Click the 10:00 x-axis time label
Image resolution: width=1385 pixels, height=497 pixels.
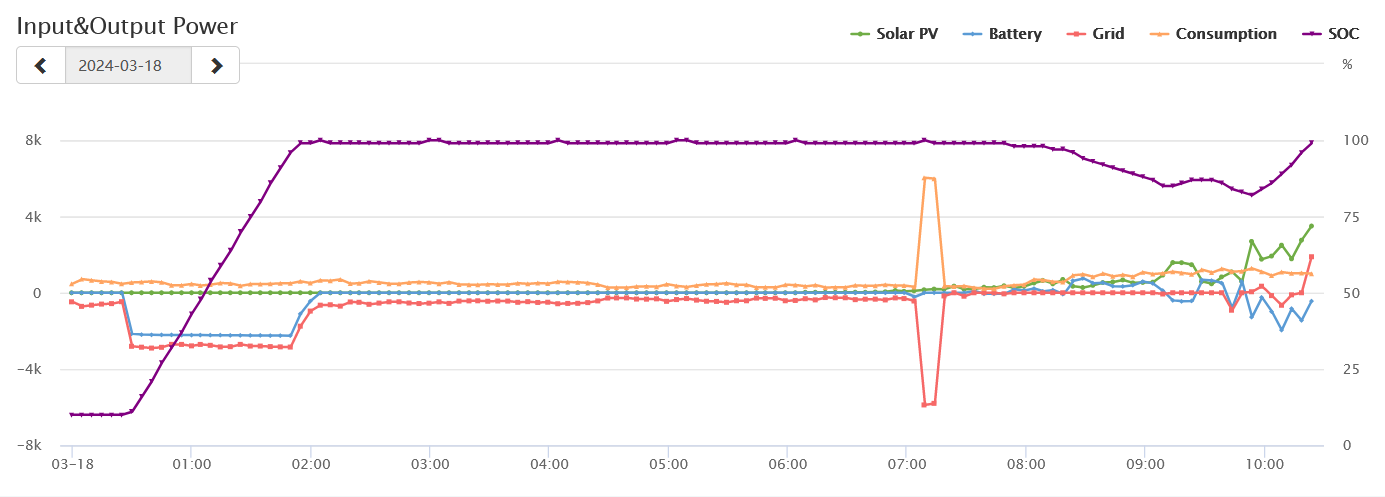1264,465
